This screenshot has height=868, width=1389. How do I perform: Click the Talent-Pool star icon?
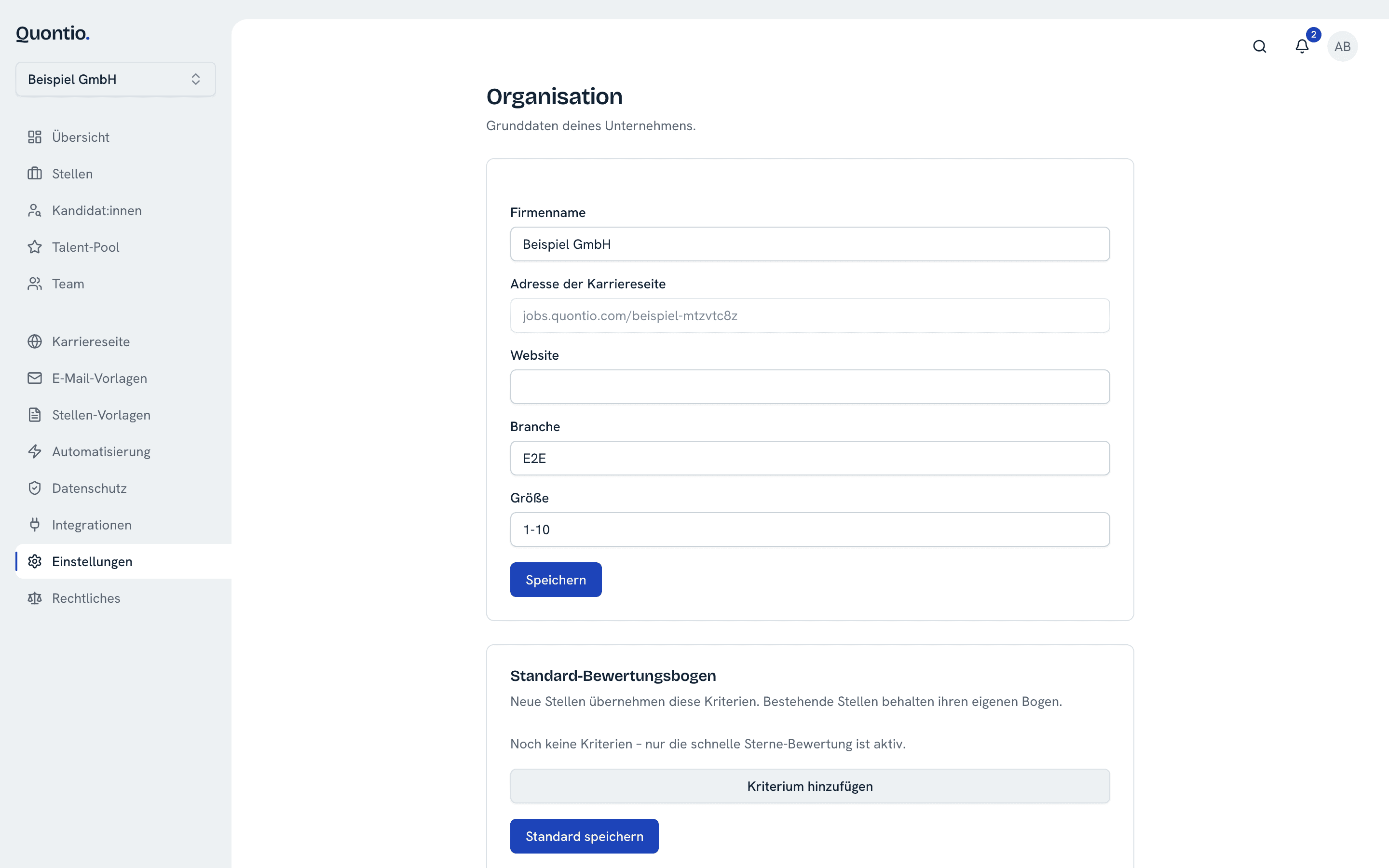(34, 247)
